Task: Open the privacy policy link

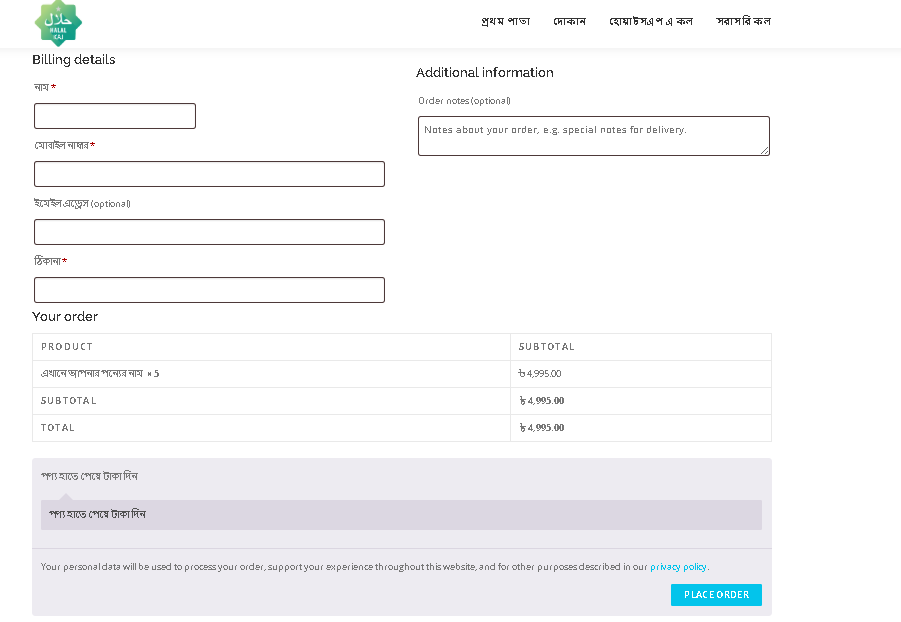Action: pos(678,567)
